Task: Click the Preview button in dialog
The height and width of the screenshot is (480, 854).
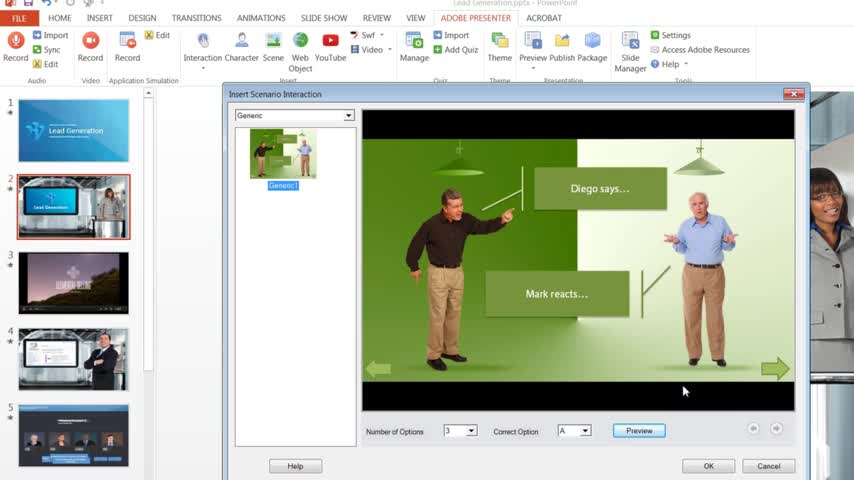Action: point(639,431)
